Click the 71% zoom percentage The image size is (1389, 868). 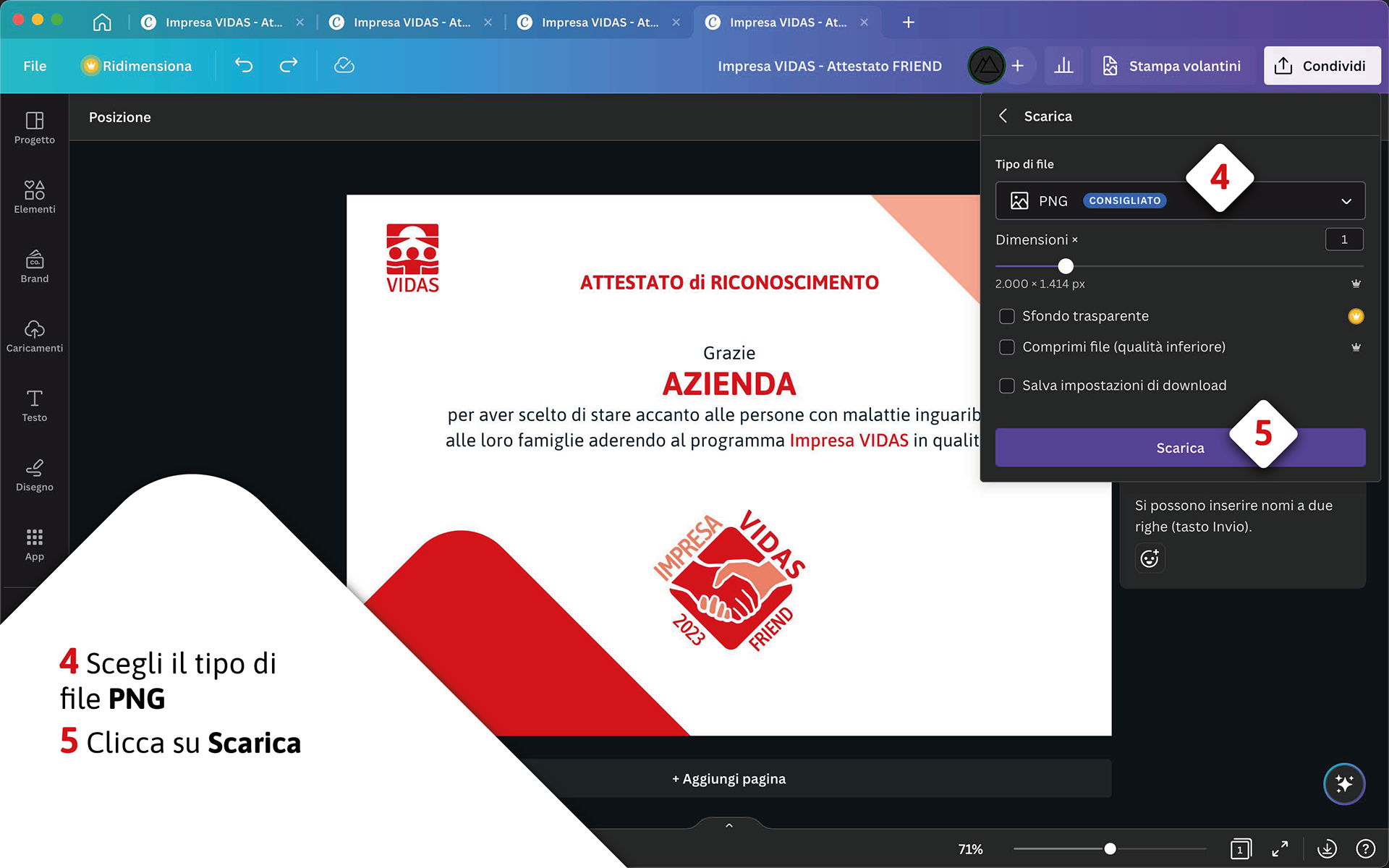tap(970, 849)
